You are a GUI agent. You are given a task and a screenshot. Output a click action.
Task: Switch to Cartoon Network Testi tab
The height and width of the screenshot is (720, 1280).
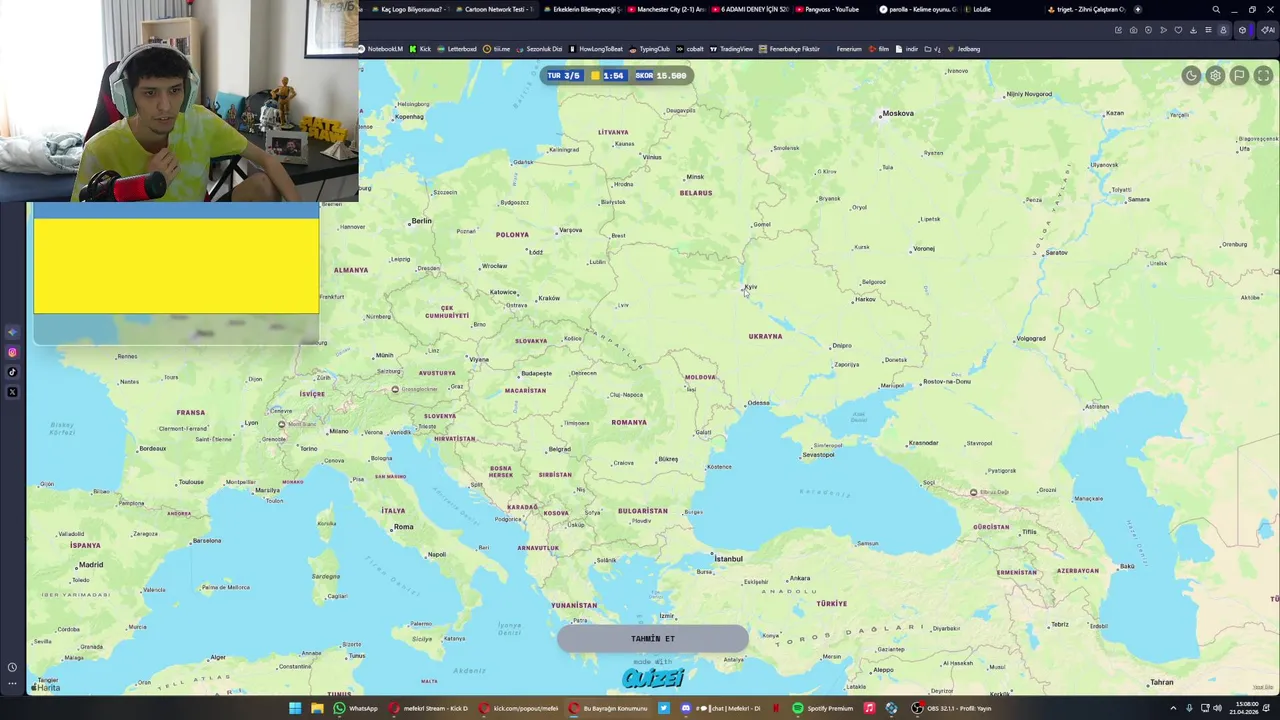pyautogui.click(x=493, y=9)
